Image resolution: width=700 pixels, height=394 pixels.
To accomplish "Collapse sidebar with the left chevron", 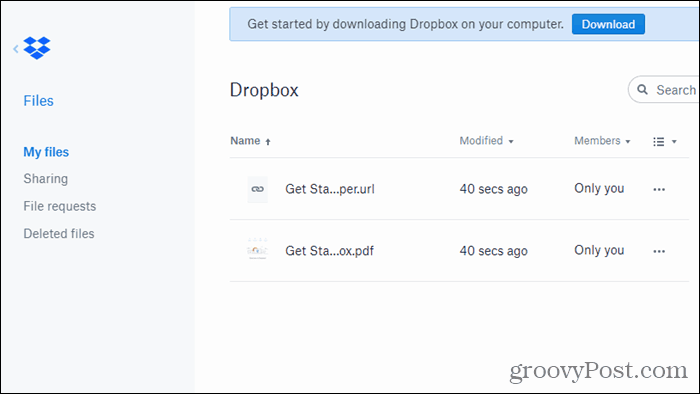I will [16, 49].
